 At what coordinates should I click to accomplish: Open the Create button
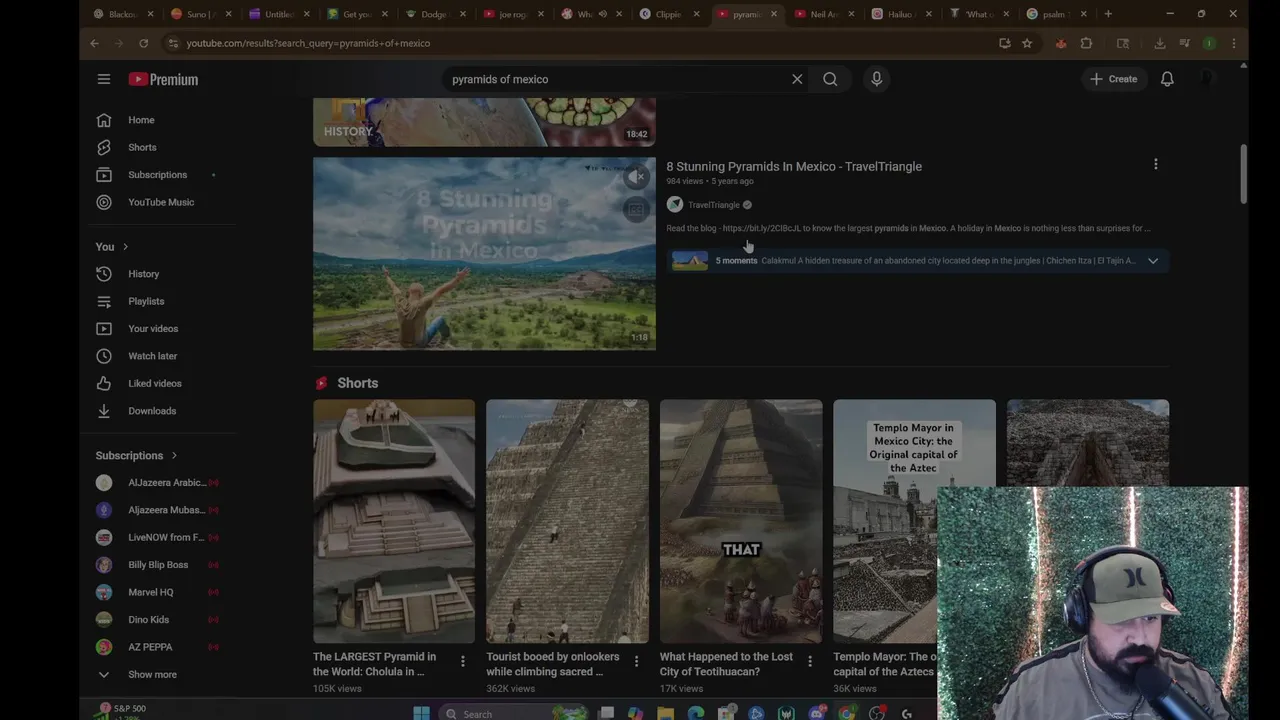(x=1114, y=79)
